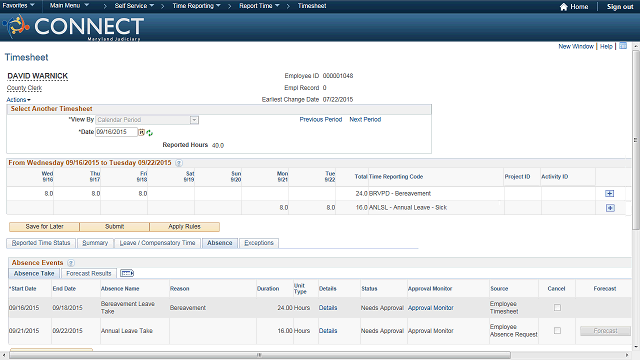Click the Duration column header
Viewport: 640px width, 360px height.
268,289
